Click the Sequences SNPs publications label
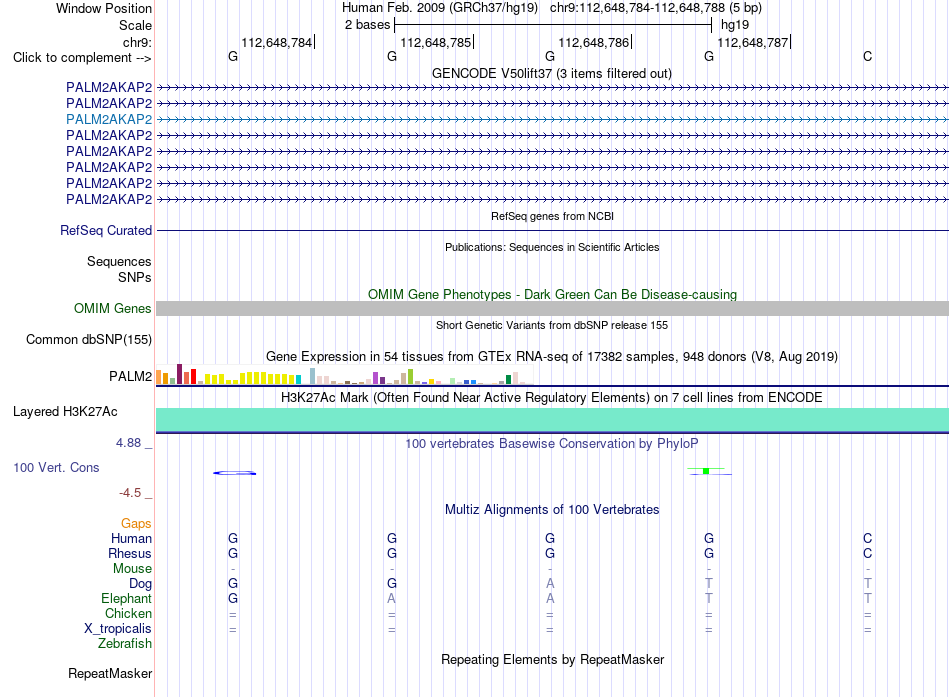The height and width of the screenshot is (697, 950). 119,269
